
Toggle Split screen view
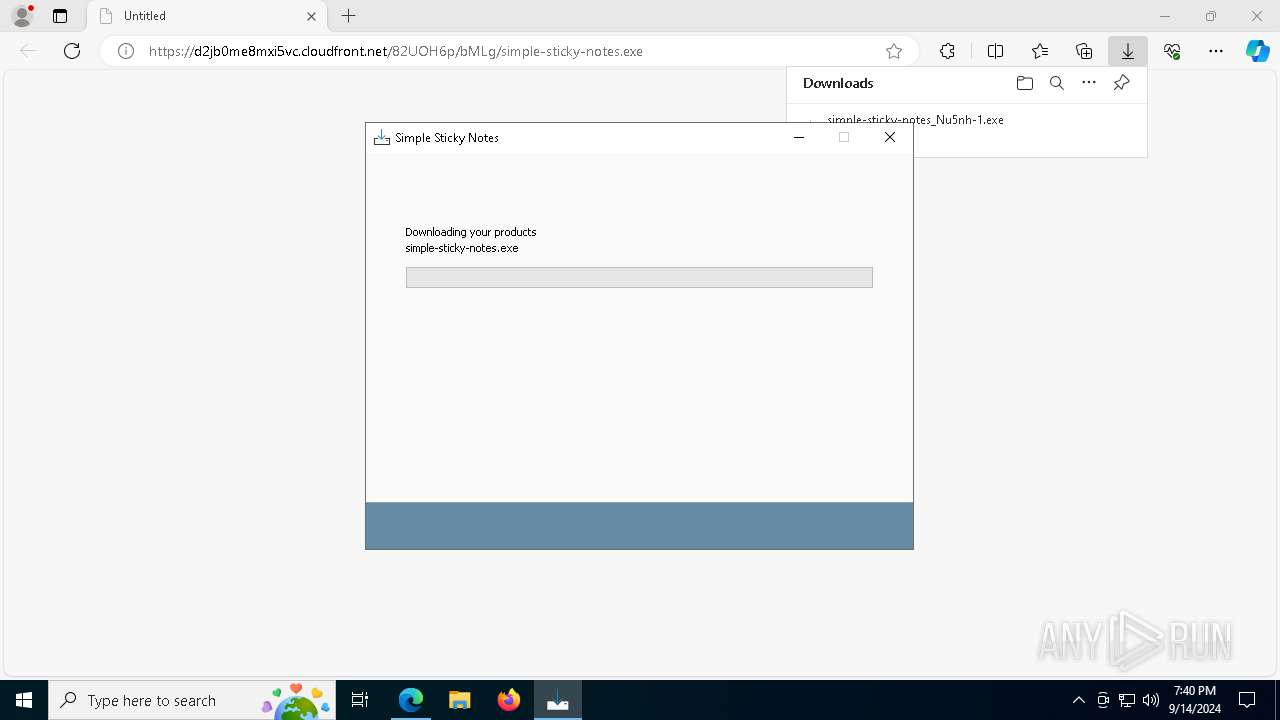(995, 51)
